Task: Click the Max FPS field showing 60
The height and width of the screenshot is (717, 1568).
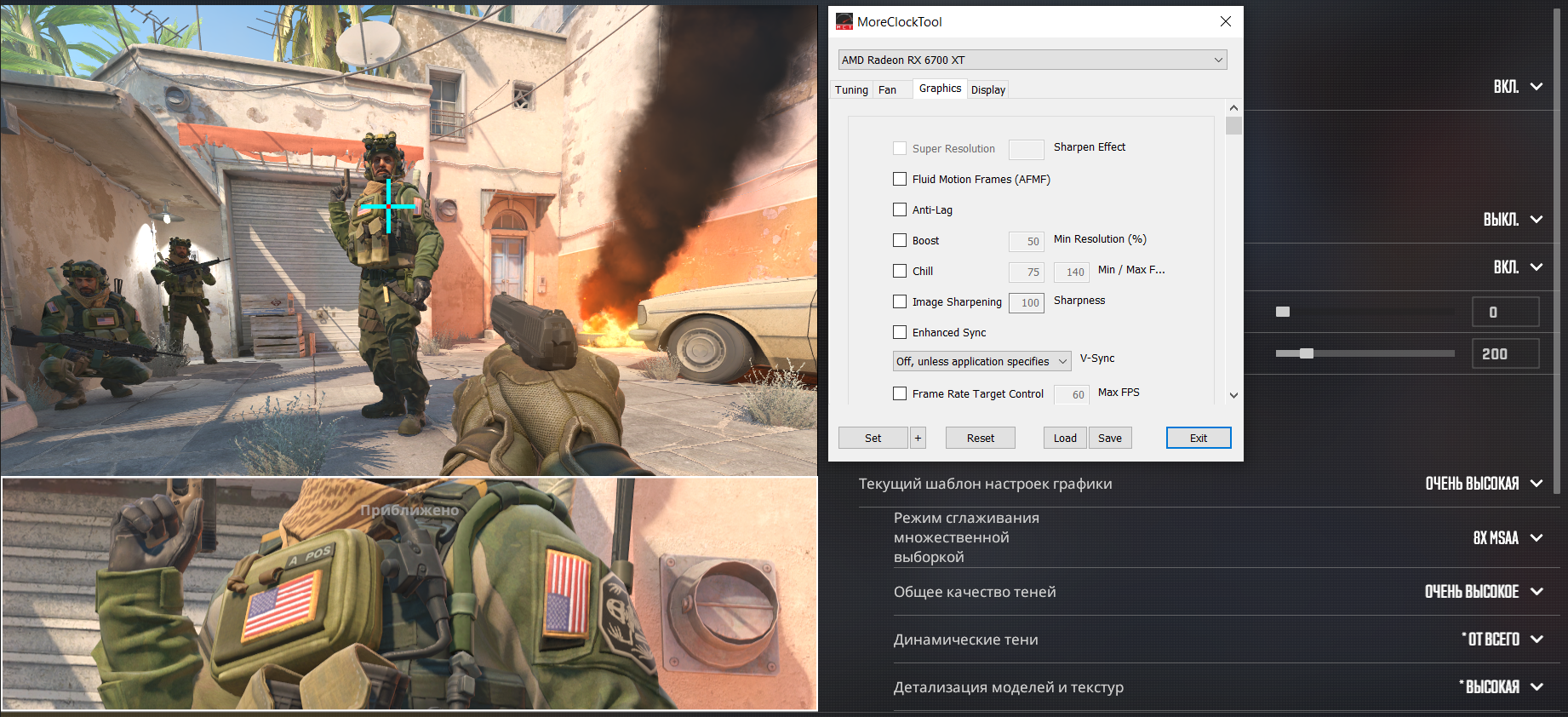Action: 1072,394
